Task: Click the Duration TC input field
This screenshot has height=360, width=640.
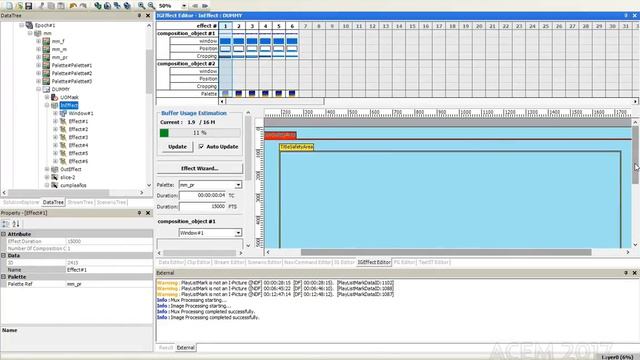Action: (203, 196)
